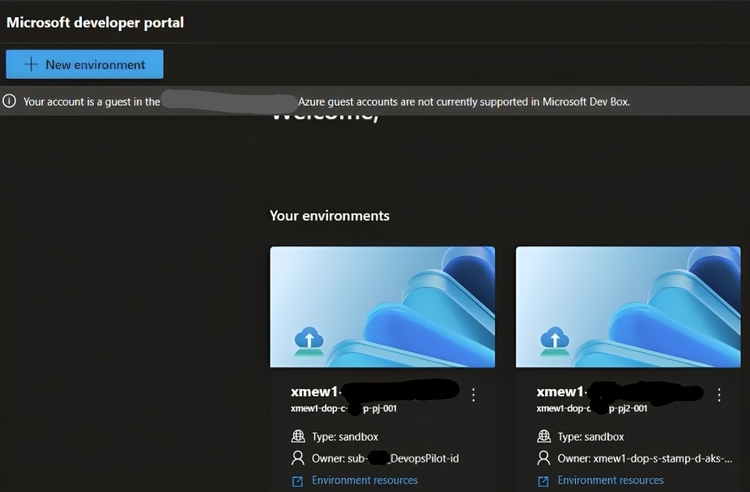Click cloud upload icon on pj-001 environment card
The image size is (750, 492).
pyautogui.click(x=309, y=342)
